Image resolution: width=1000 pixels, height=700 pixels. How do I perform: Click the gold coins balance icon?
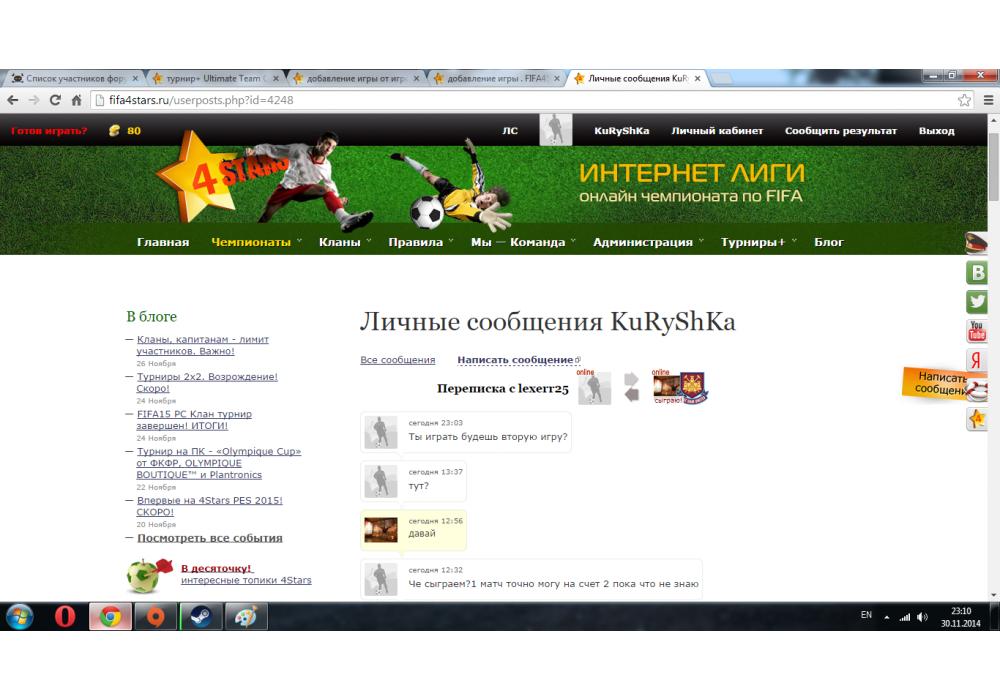pyautogui.click(x=115, y=131)
